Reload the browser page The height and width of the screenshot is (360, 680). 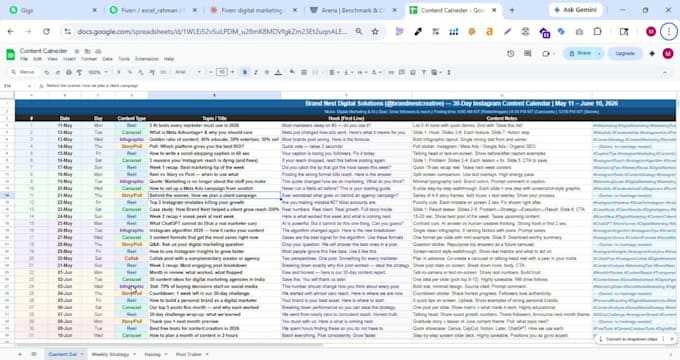(x=46, y=31)
